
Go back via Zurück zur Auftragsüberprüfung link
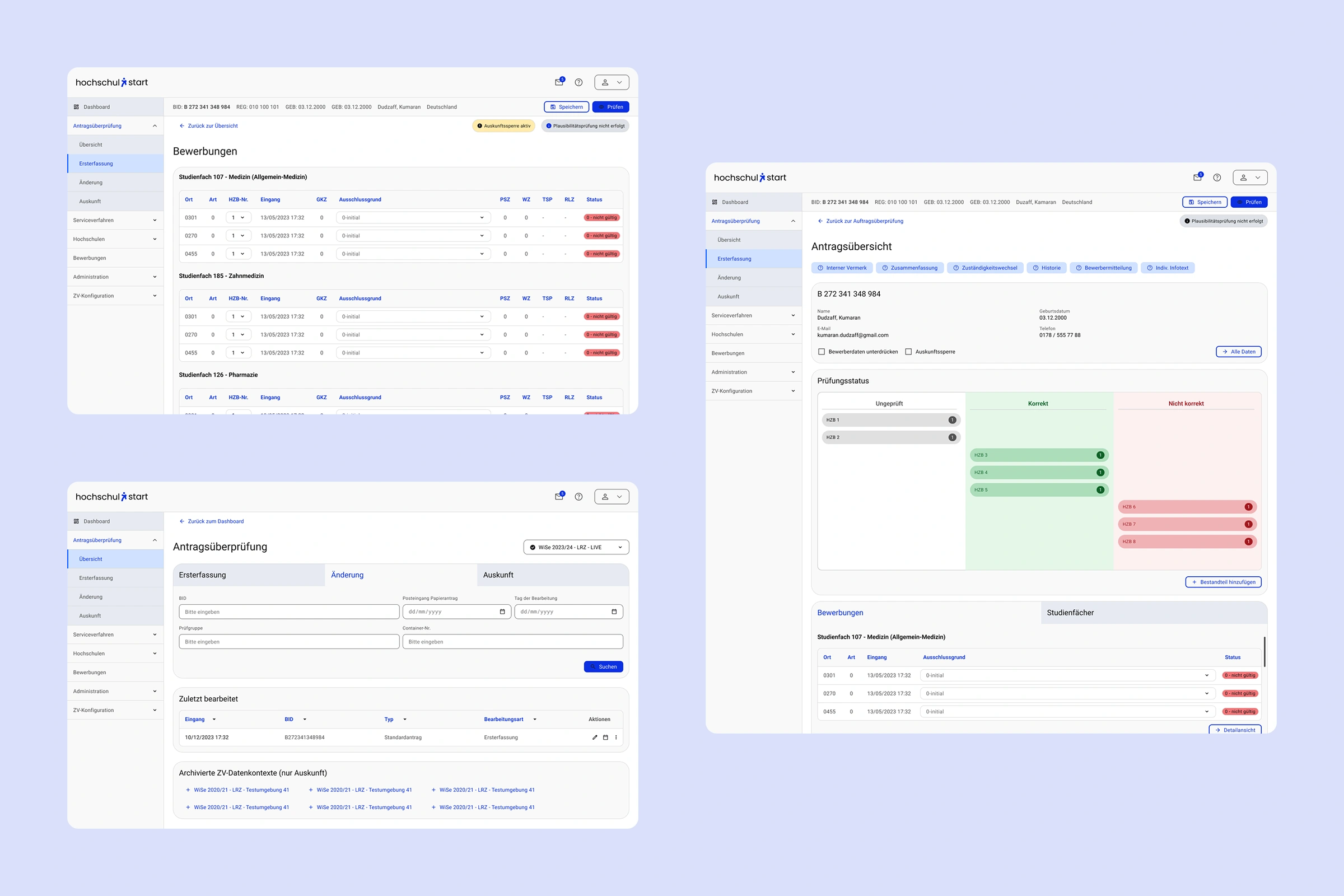pos(861,221)
